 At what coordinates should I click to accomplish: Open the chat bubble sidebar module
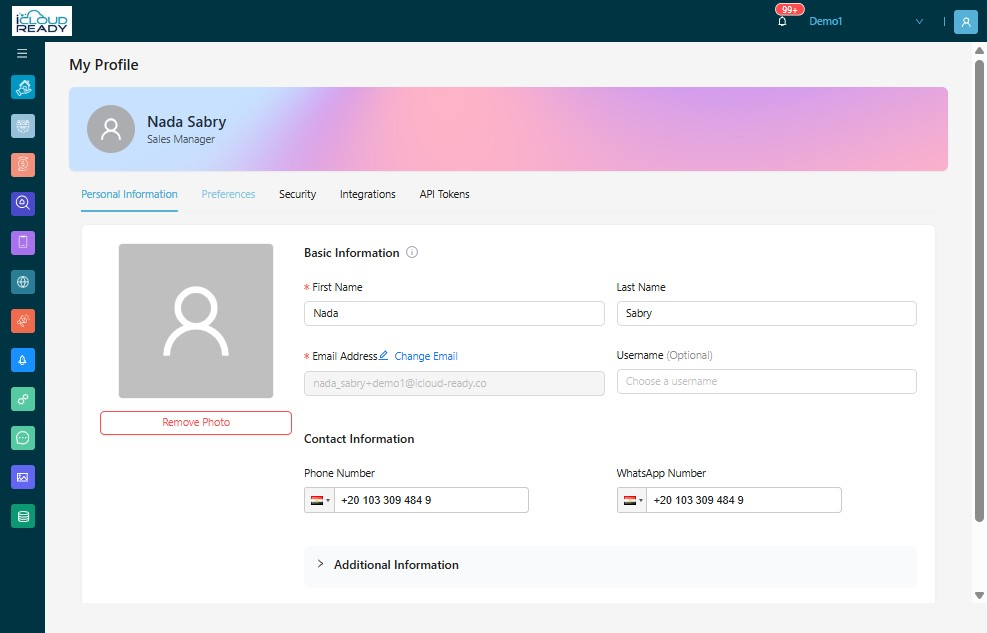(23, 438)
